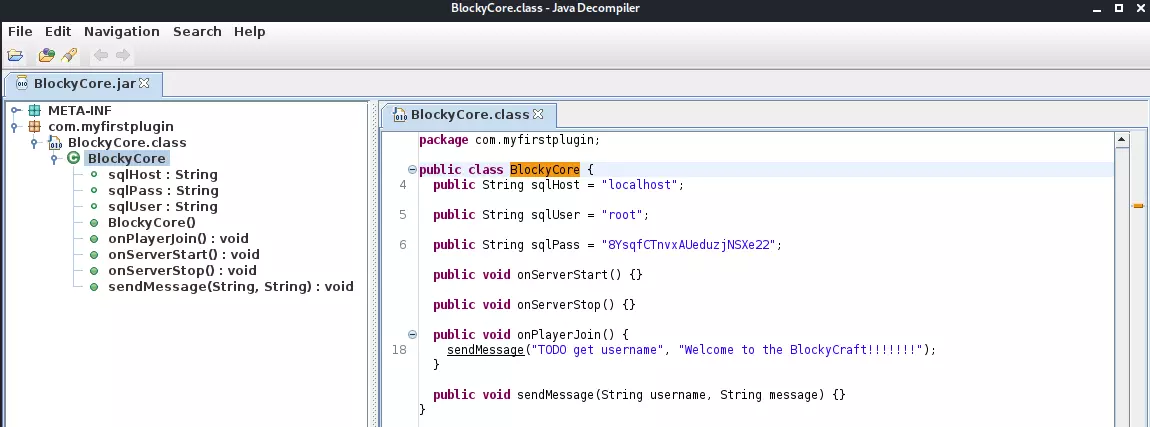1150x427 pixels.
Task: Collapse the BlockyCore.class tree node
Action: click(x=34, y=143)
